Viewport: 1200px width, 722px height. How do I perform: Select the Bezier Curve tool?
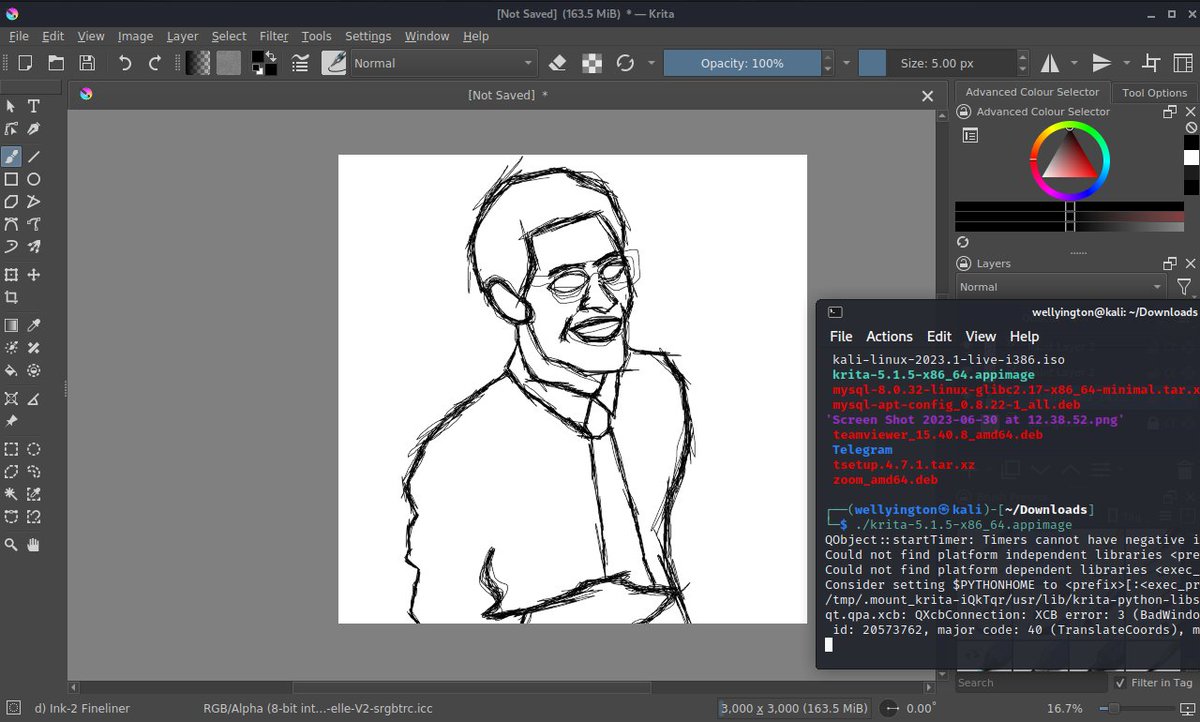tap(11, 224)
